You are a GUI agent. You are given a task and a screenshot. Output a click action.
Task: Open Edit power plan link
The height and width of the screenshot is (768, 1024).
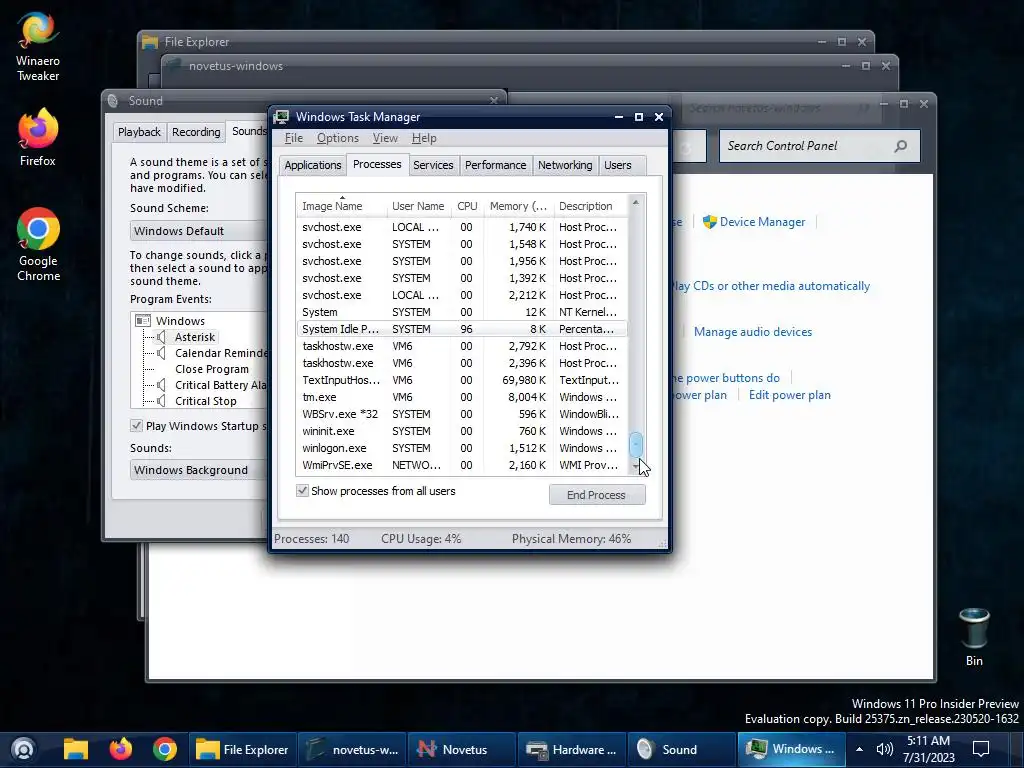[x=790, y=395]
